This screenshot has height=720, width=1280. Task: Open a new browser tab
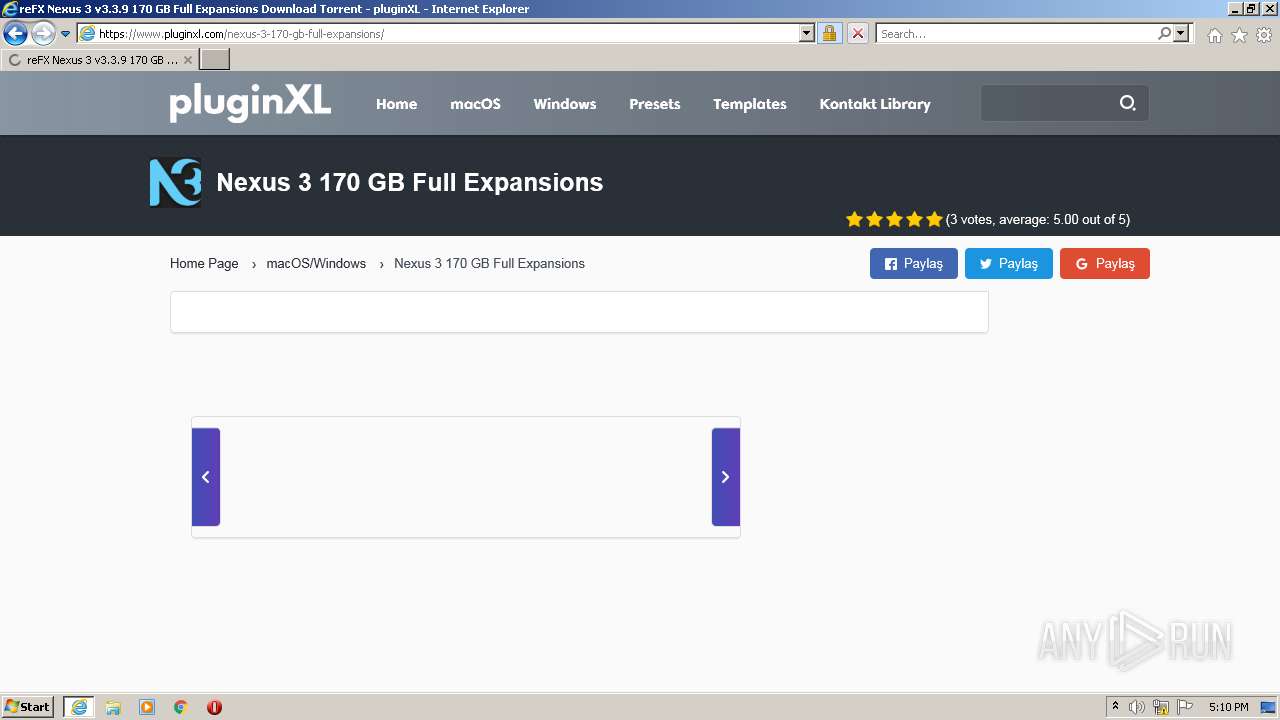pyautogui.click(x=215, y=60)
